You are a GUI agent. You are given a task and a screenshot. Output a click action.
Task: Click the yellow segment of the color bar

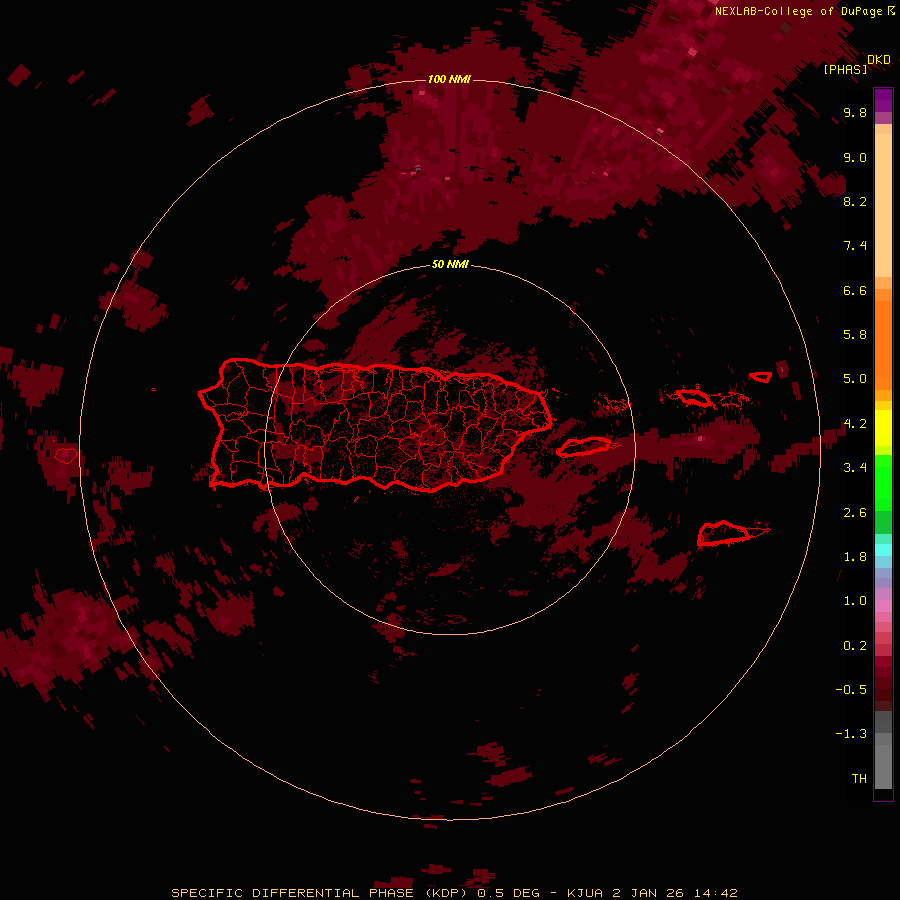(883, 428)
